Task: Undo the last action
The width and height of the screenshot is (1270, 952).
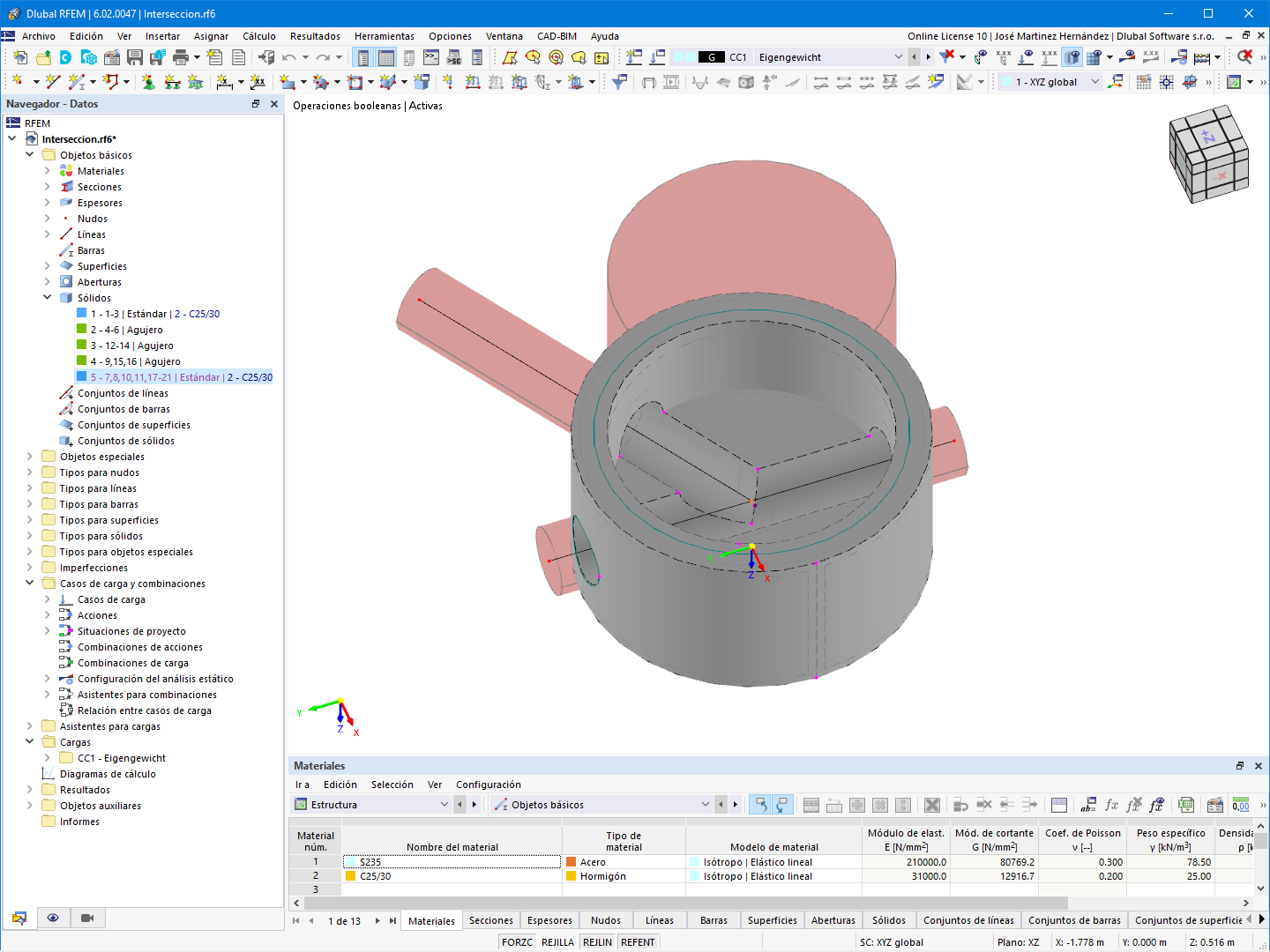Action: [289, 57]
